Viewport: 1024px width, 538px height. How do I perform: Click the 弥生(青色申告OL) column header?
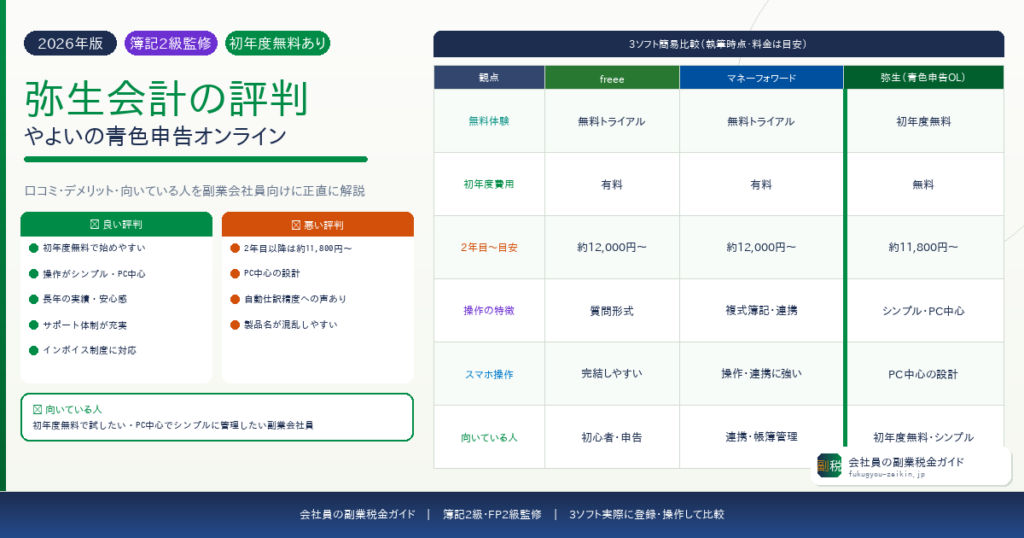(923, 77)
